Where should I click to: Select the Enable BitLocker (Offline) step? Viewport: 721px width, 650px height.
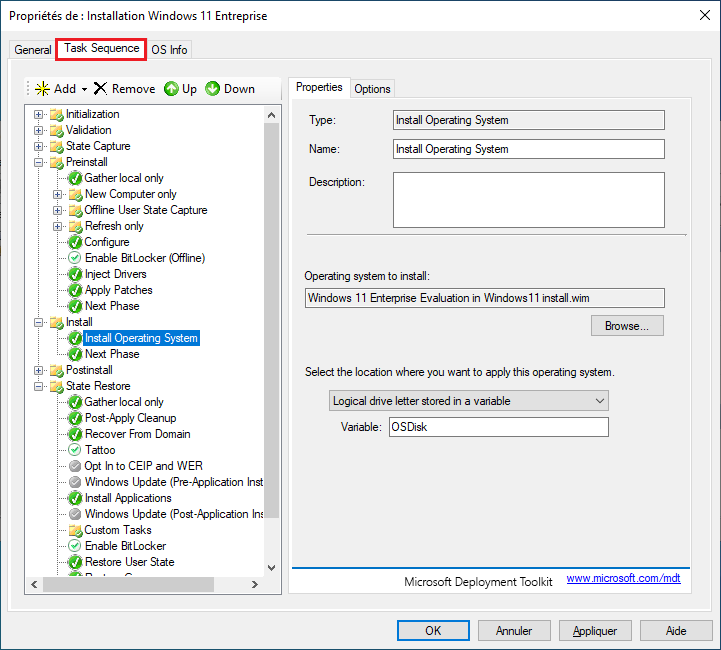click(144, 258)
